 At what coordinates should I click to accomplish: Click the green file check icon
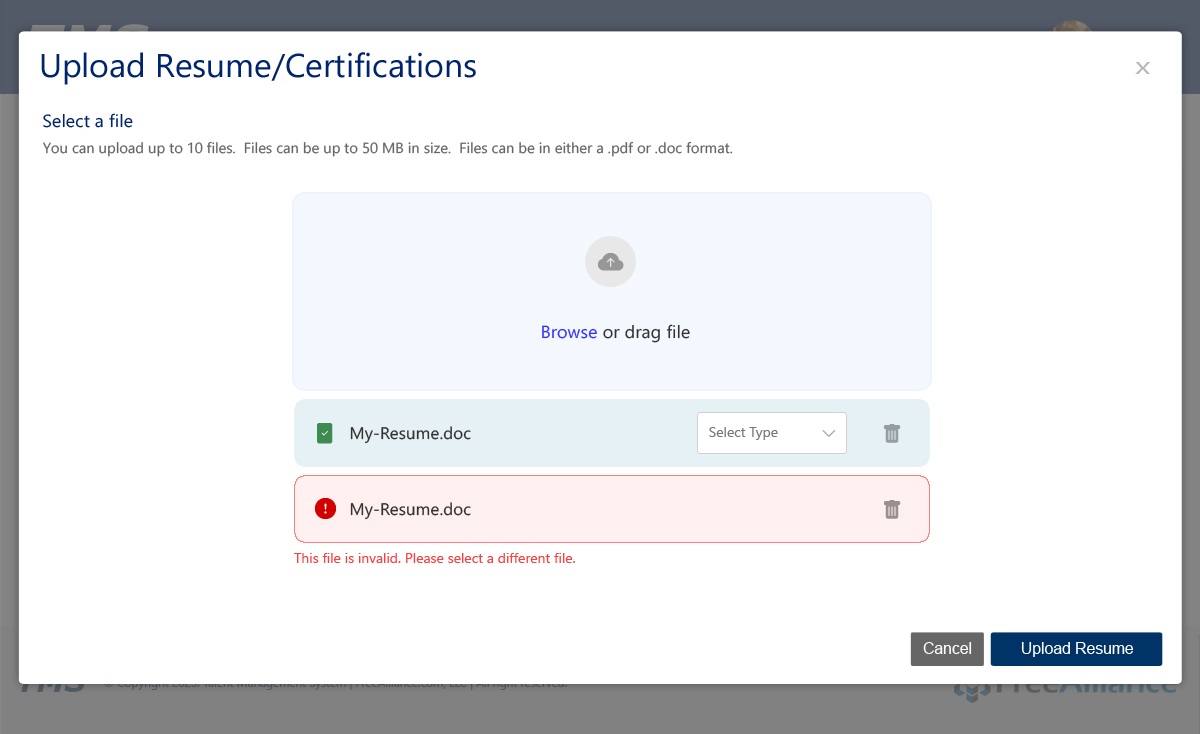324,433
